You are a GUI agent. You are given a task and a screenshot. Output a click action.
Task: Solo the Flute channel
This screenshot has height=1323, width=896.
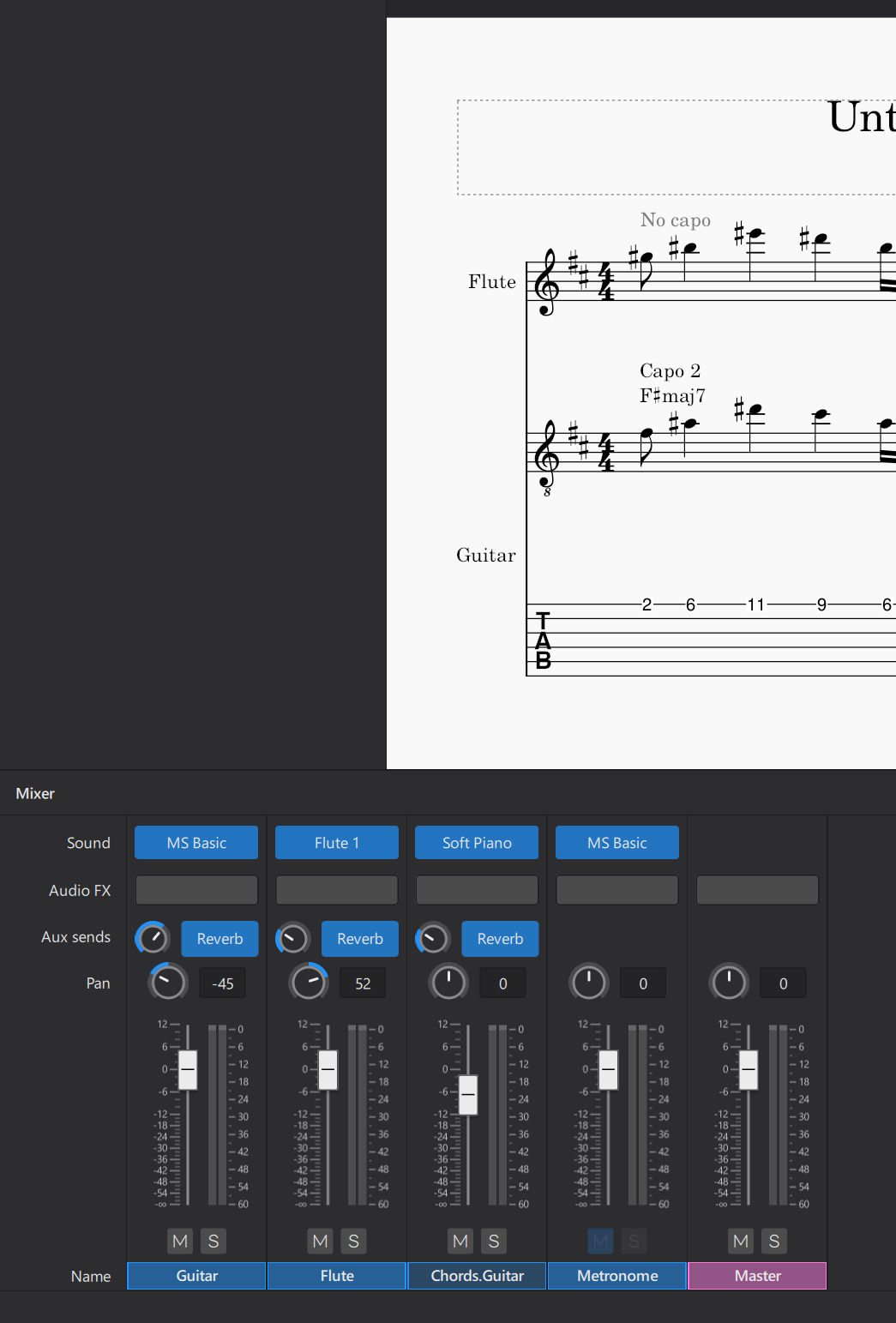[x=353, y=1241]
